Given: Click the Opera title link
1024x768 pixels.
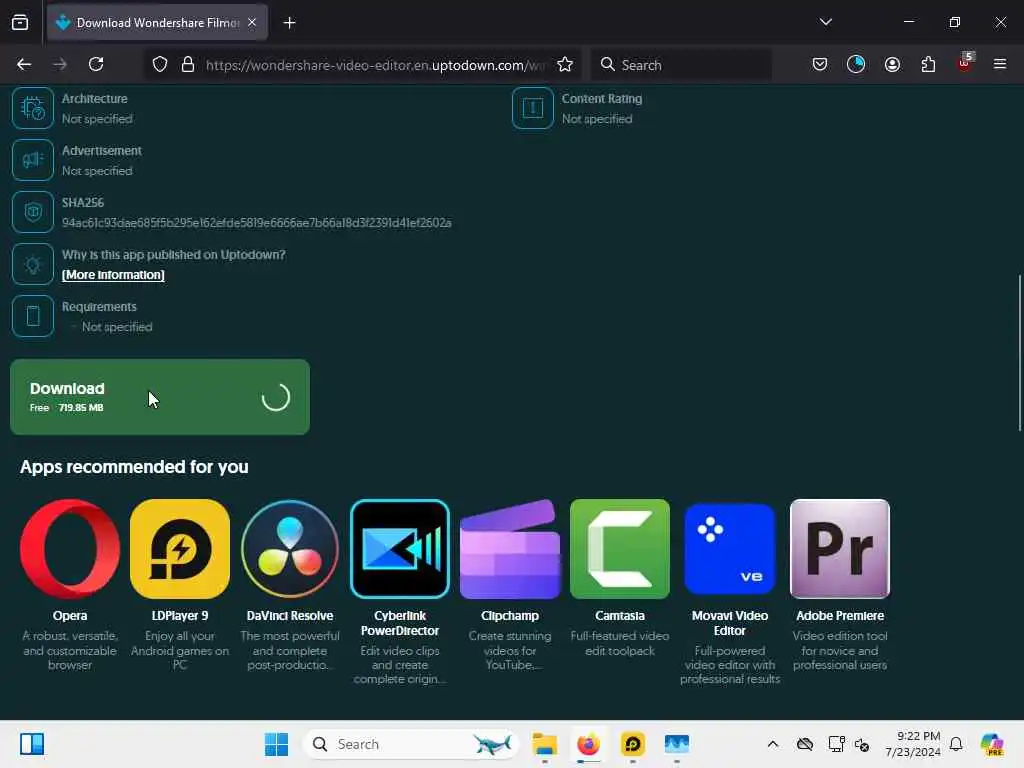Looking at the screenshot, I should click(x=70, y=616).
